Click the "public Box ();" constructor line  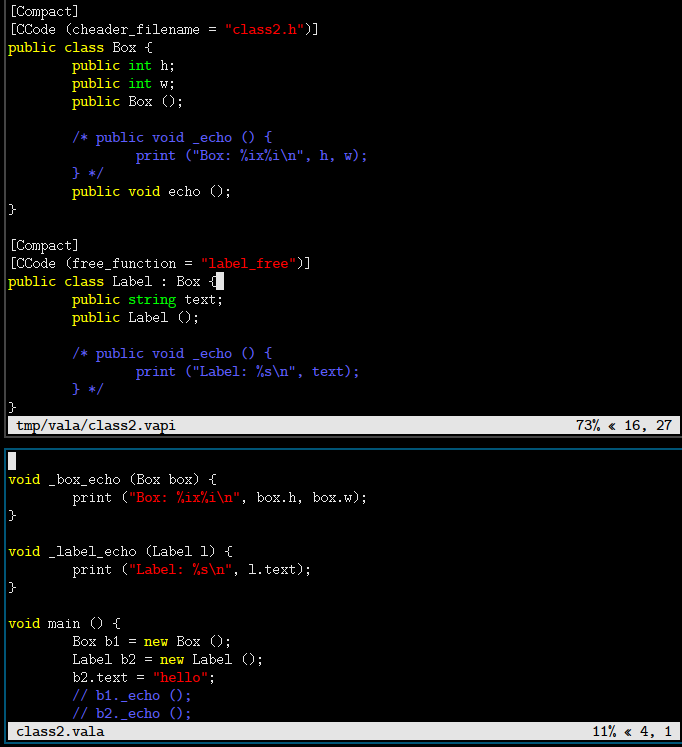(127, 102)
